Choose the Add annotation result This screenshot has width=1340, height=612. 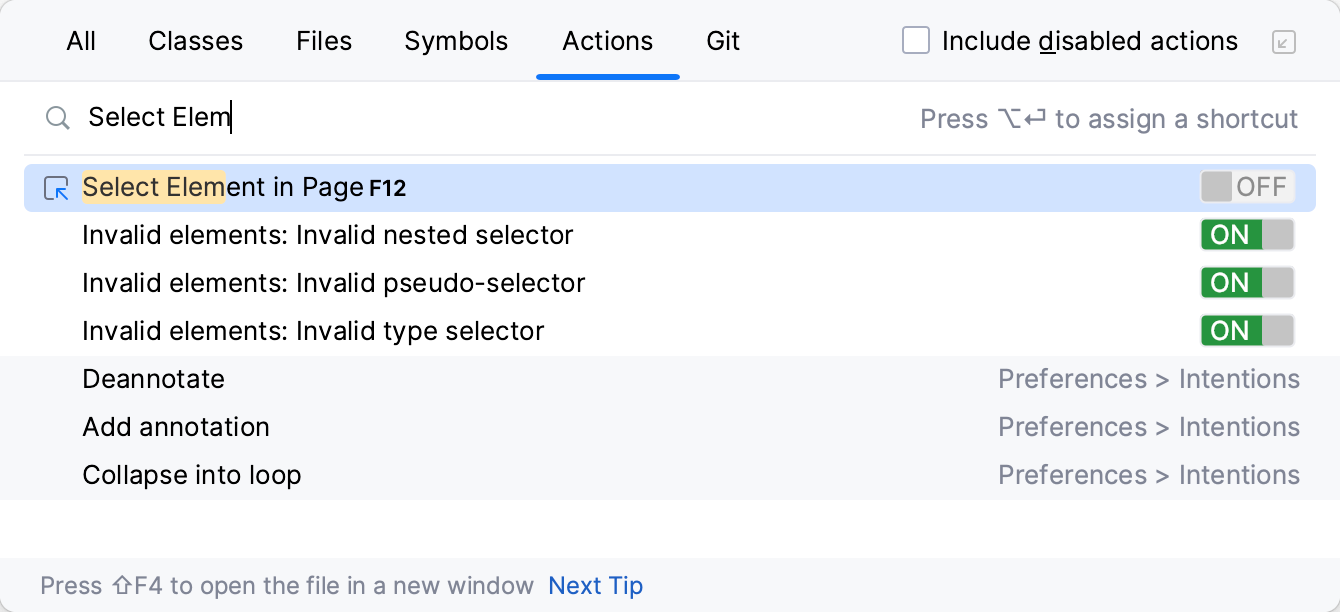click(x=176, y=427)
